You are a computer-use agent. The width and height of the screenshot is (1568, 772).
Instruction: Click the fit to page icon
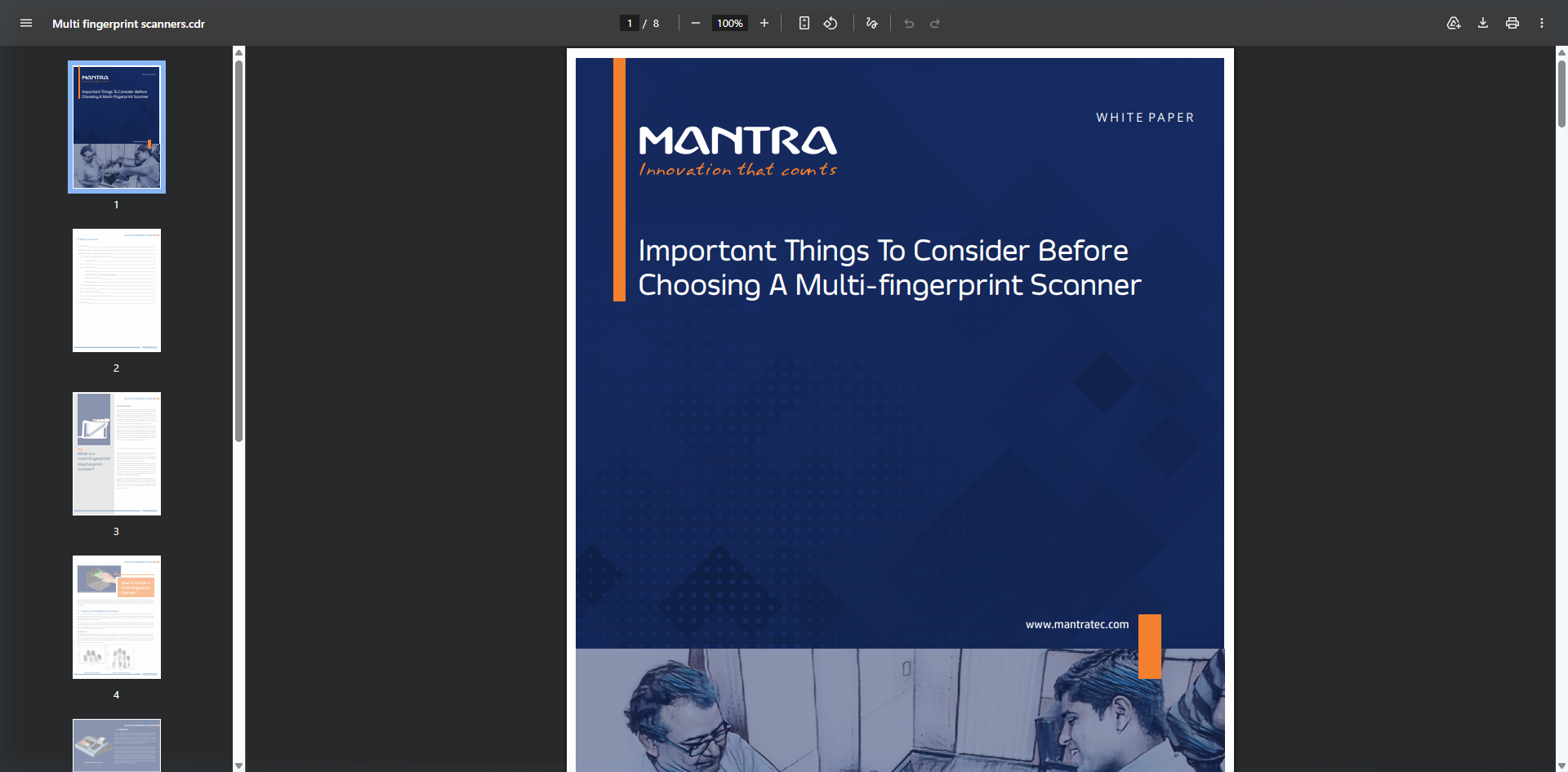[x=804, y=23]
